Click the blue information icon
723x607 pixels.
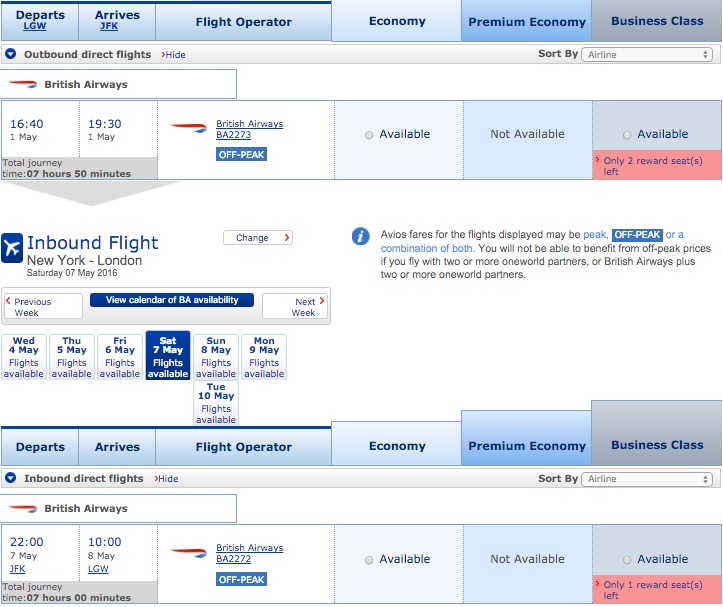(361, 237)
